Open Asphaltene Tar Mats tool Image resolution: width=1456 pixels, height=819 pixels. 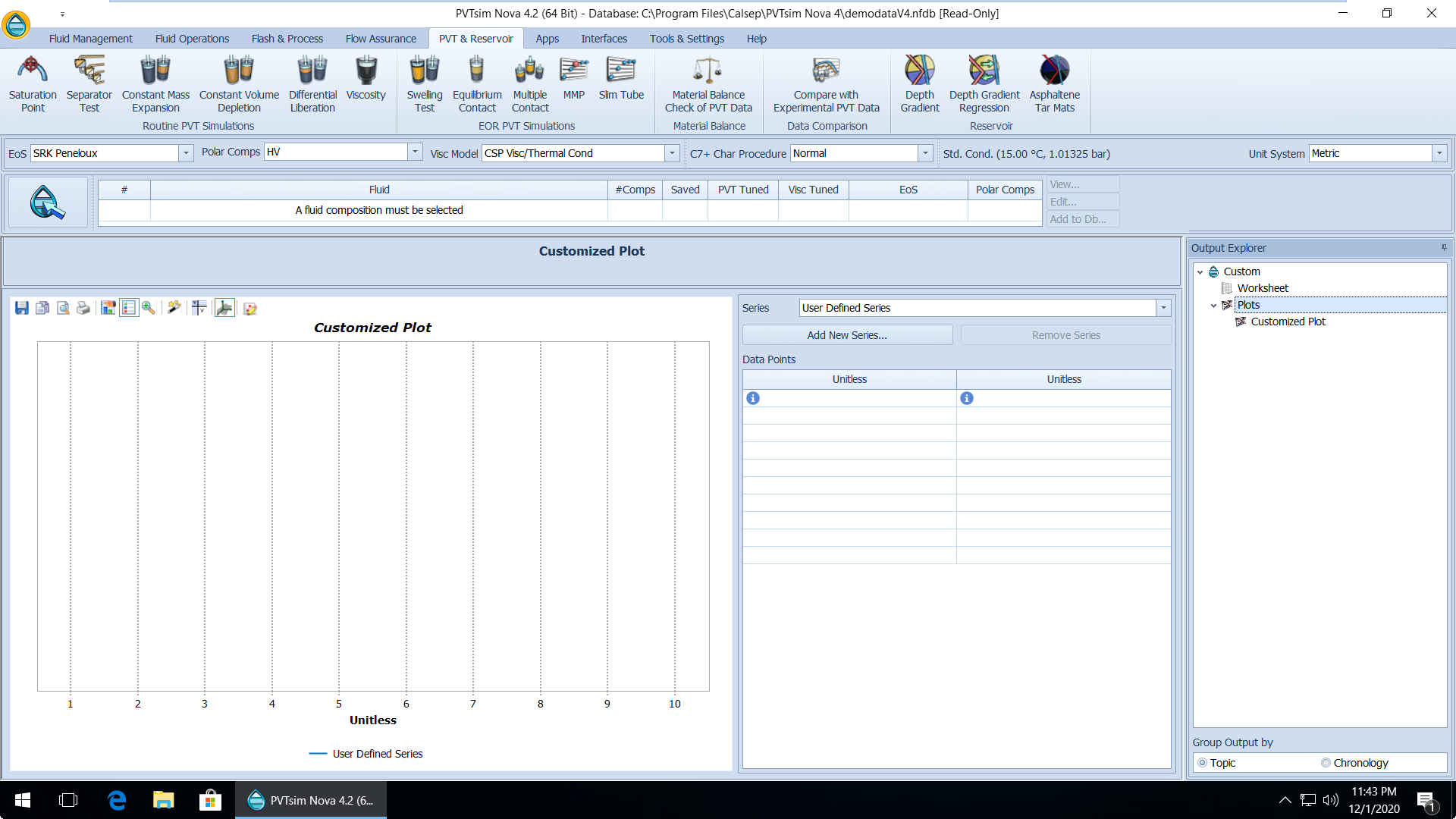click(1055, 83)
